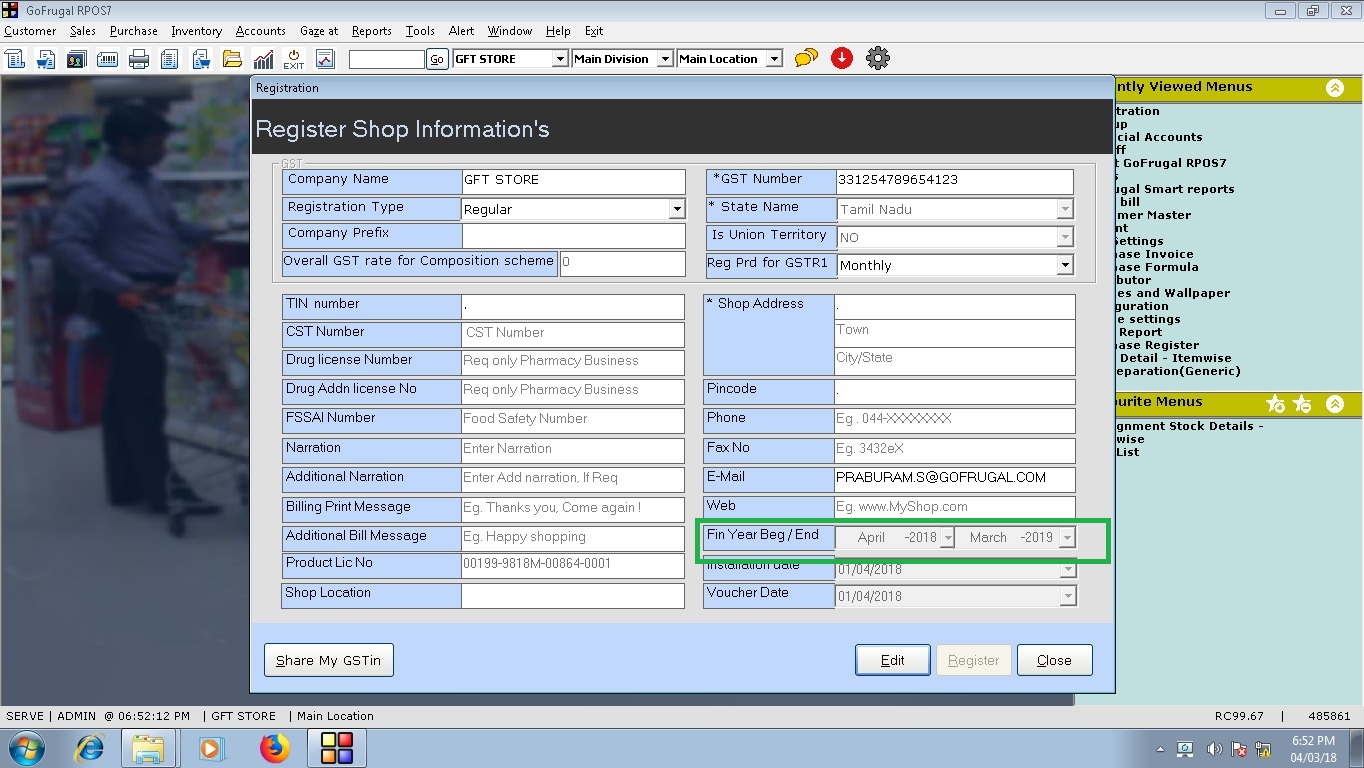1364x768 pixels.
Task: Click the E-Mail field
Action: point(955,478)
